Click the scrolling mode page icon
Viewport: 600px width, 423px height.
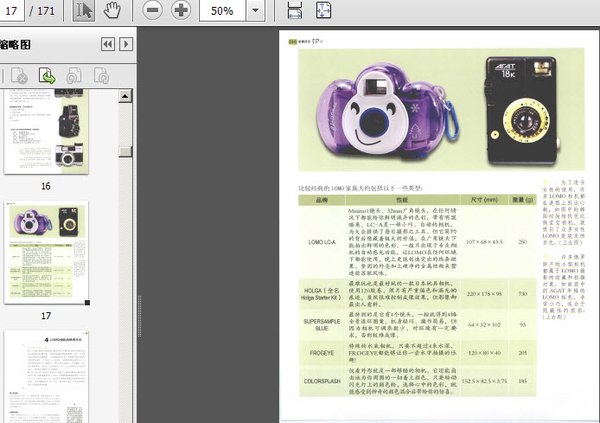pyautogui.click(x=295, y=10)
